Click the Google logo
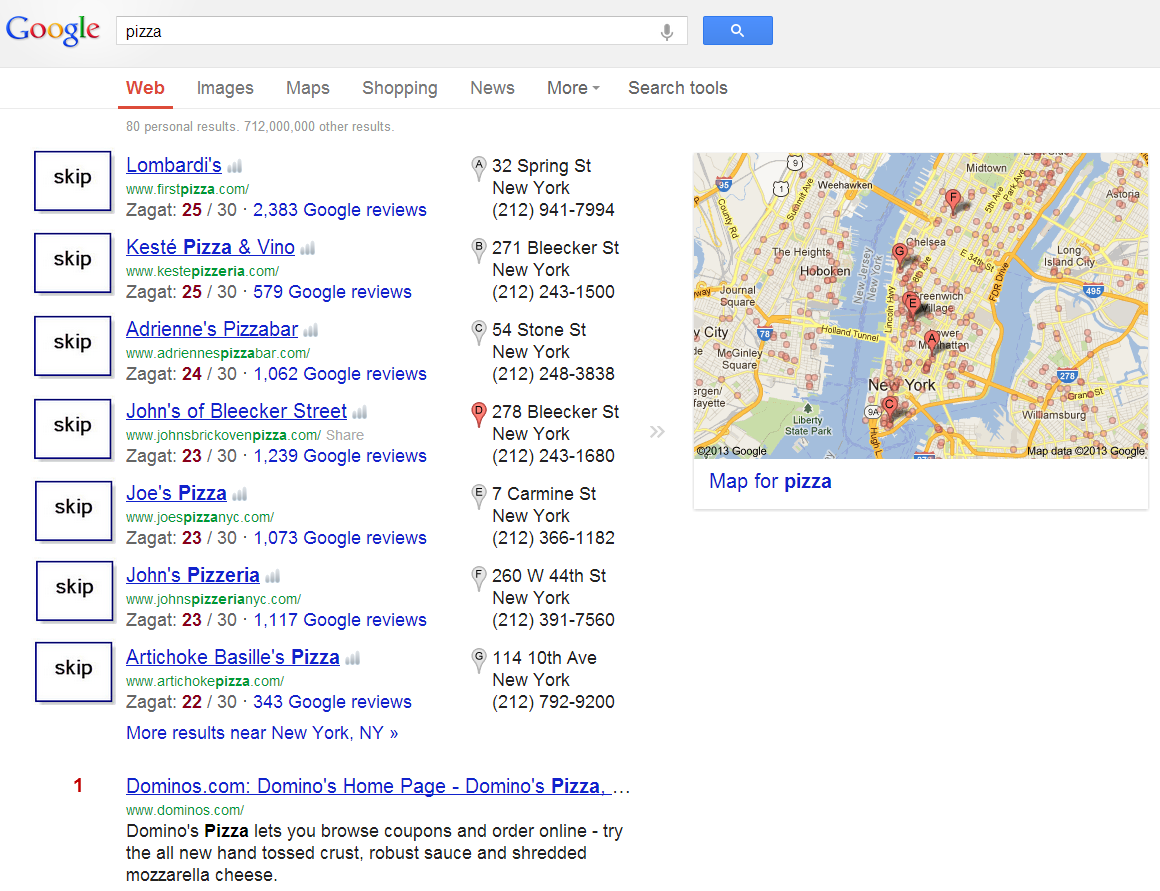This screenshot has height=891, width=1160. click(53, 30)
